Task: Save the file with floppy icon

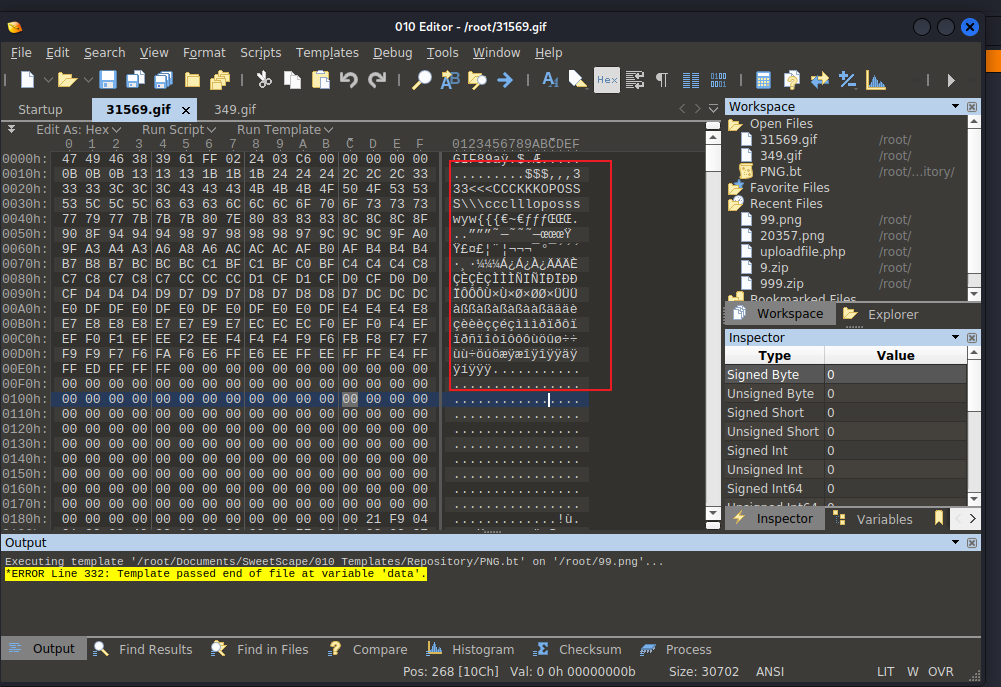Action: 107,80
